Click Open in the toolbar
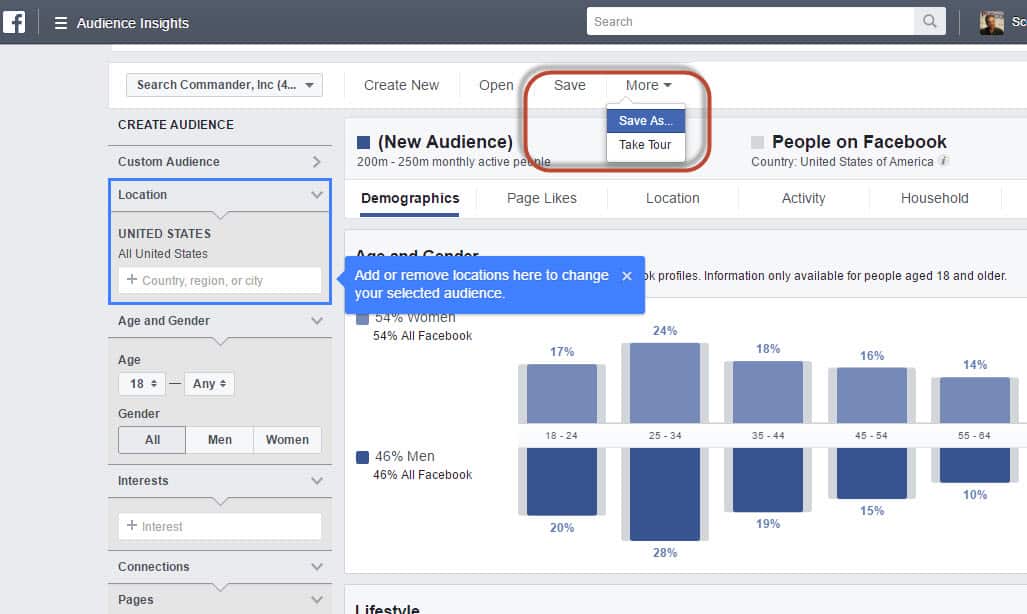Screen dimensions: 1027x614 [x=496, y=85]
